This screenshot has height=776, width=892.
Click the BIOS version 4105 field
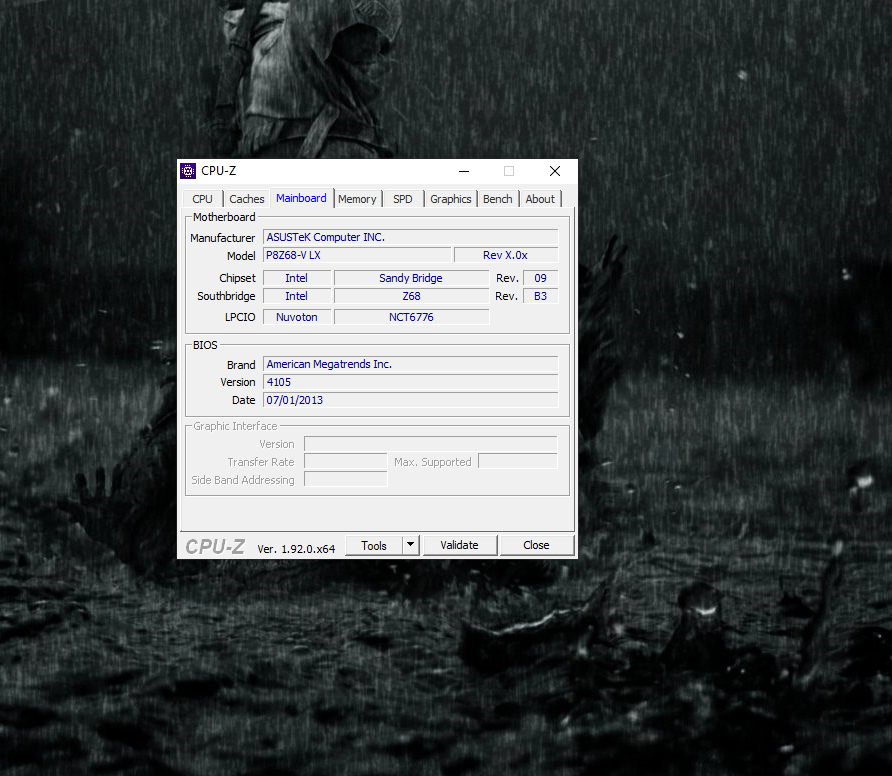tap(410, 382)
